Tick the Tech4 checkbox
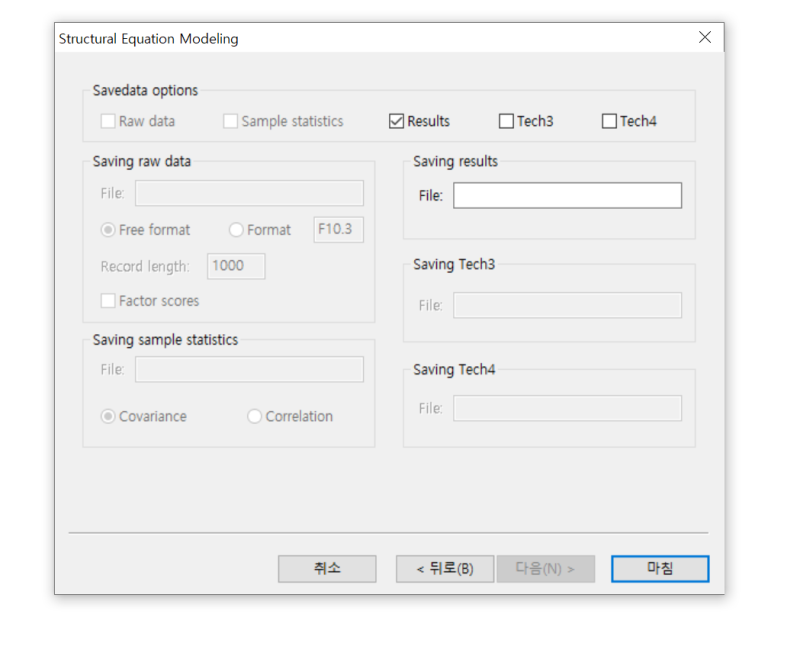This screenshot has width=800, height=662. tap(609, 121)
